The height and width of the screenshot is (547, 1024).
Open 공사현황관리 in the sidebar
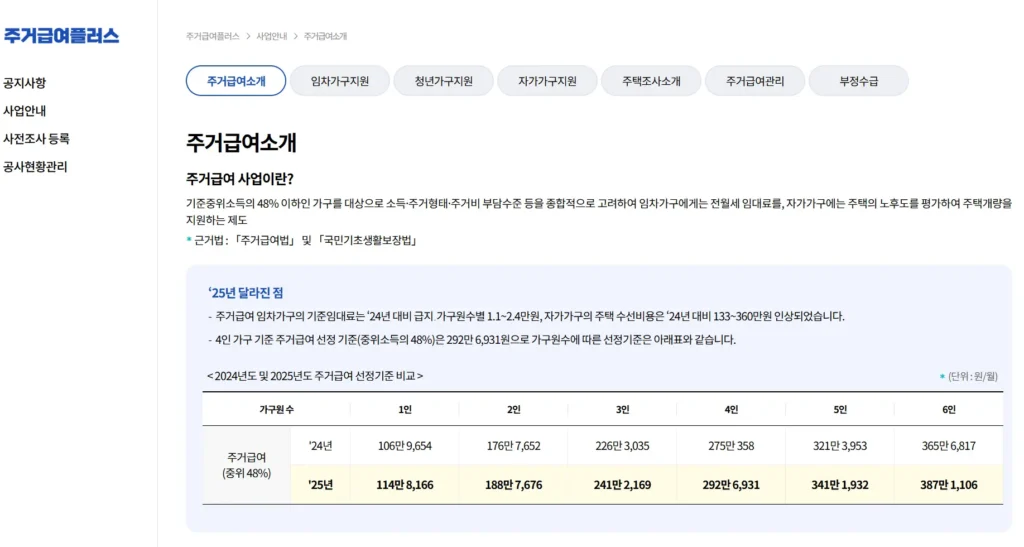click(x=35, y=167)
